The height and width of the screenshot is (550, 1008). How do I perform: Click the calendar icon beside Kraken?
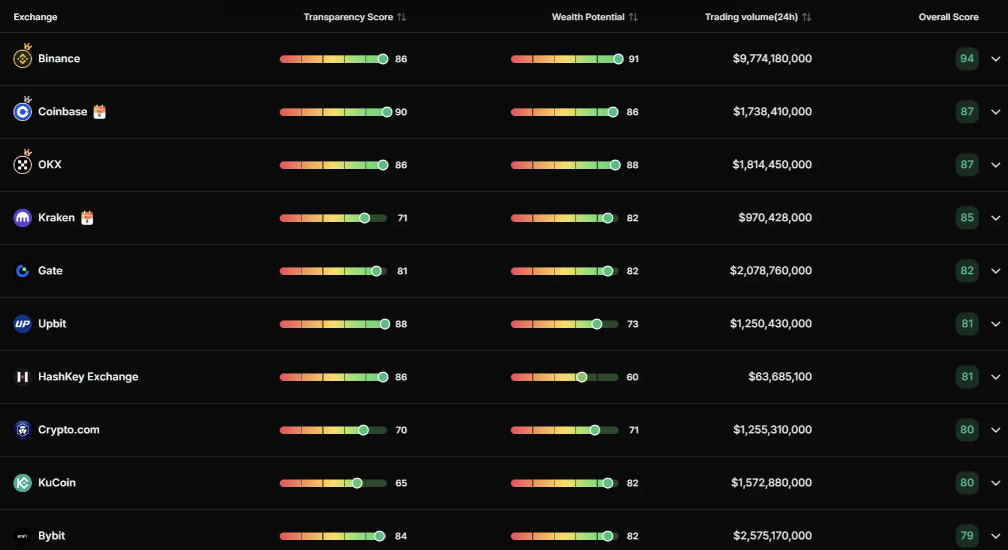point(87,218)
